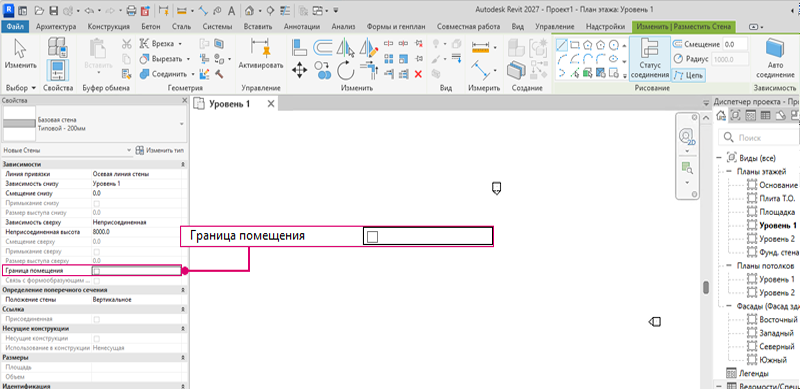Click the Поиск search field in the project browser
This screenshot has height=389, width=800.
point(759,137)
